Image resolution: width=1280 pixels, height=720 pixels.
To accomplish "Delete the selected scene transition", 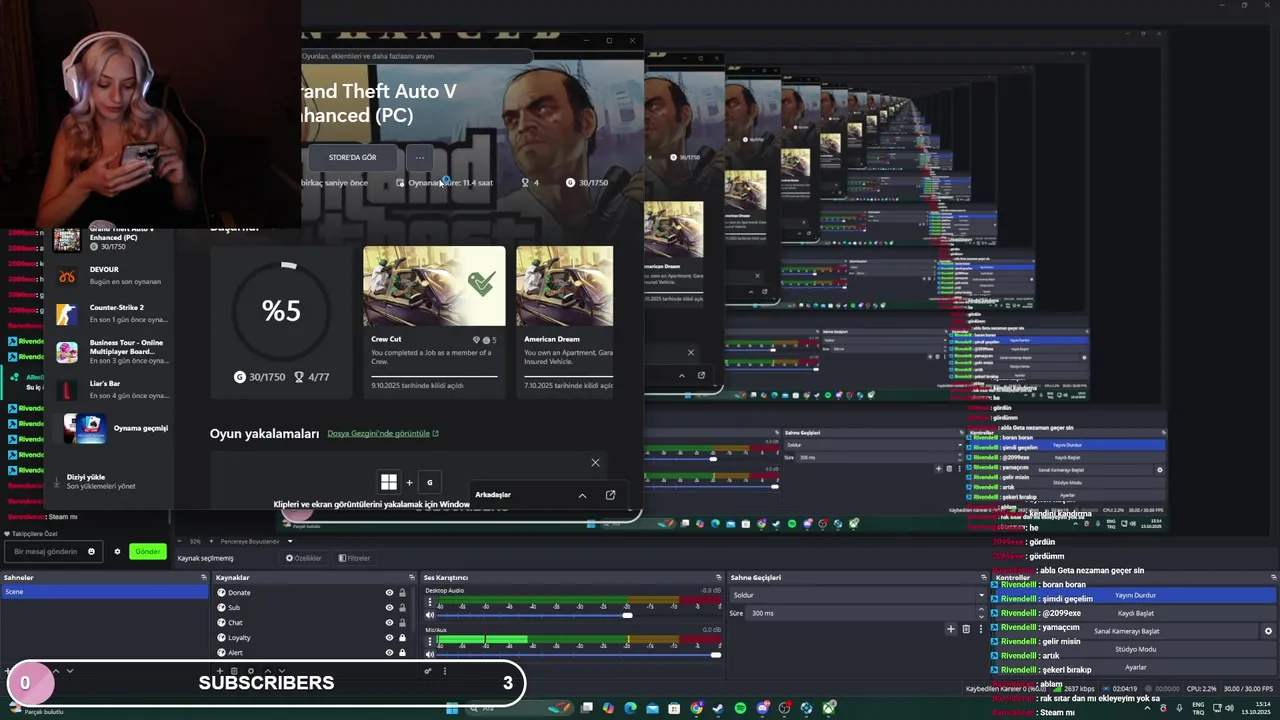I will point(966,629).
